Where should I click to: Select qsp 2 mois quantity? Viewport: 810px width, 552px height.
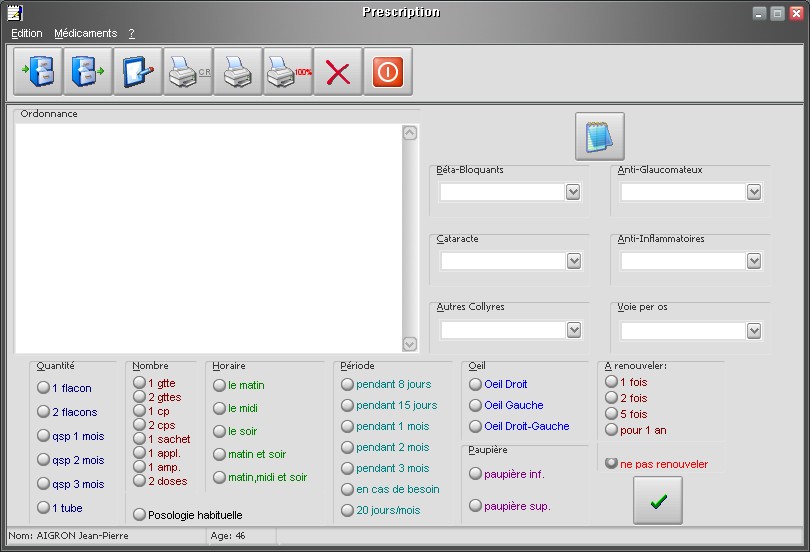(x=71, y=460)
